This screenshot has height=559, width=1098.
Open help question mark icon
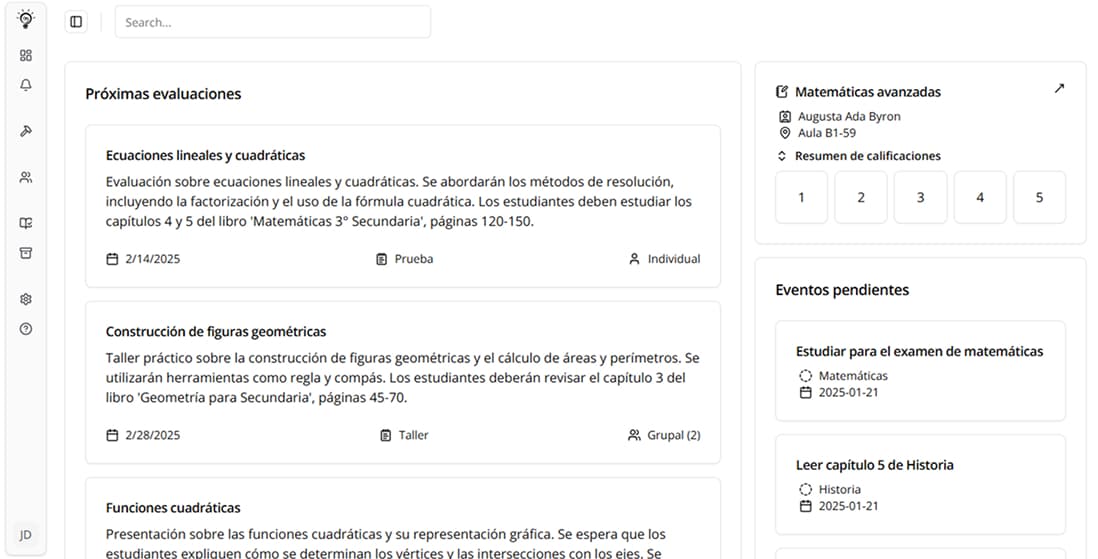tap(26, 329)
